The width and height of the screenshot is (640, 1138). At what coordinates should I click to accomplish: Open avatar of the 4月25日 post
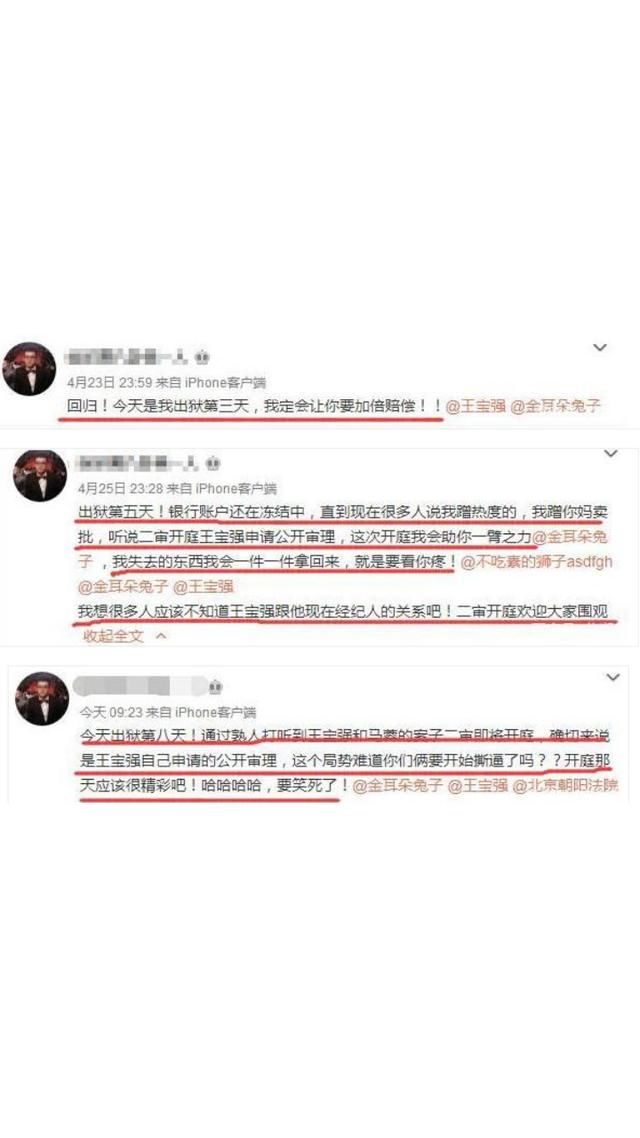(39, 475)
